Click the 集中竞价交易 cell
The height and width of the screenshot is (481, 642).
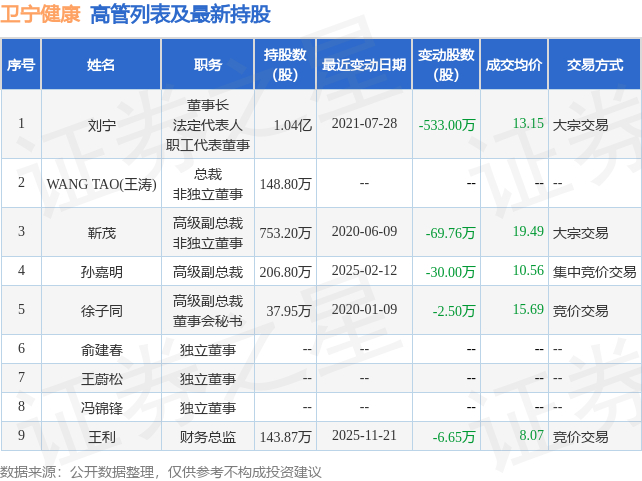[594, 271]
